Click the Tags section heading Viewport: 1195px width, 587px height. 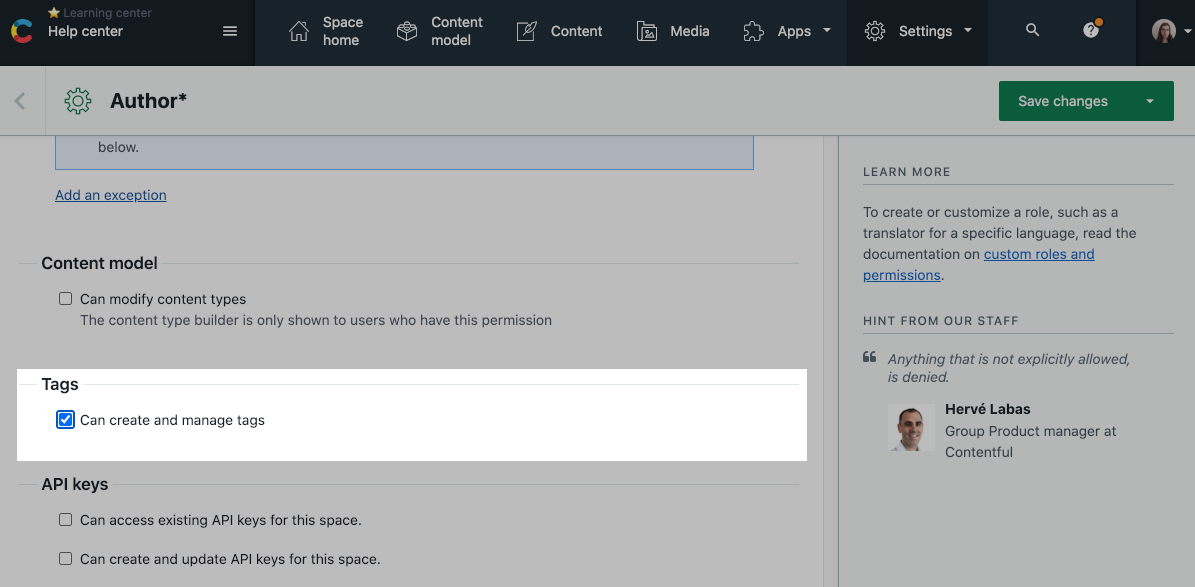point(60,384)
